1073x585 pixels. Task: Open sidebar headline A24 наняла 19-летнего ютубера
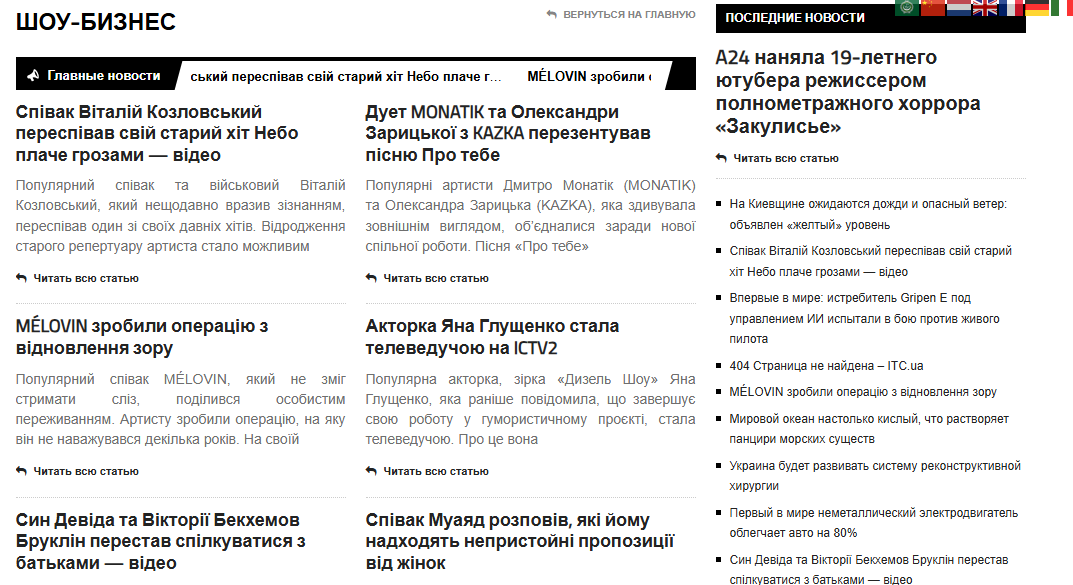848,92
